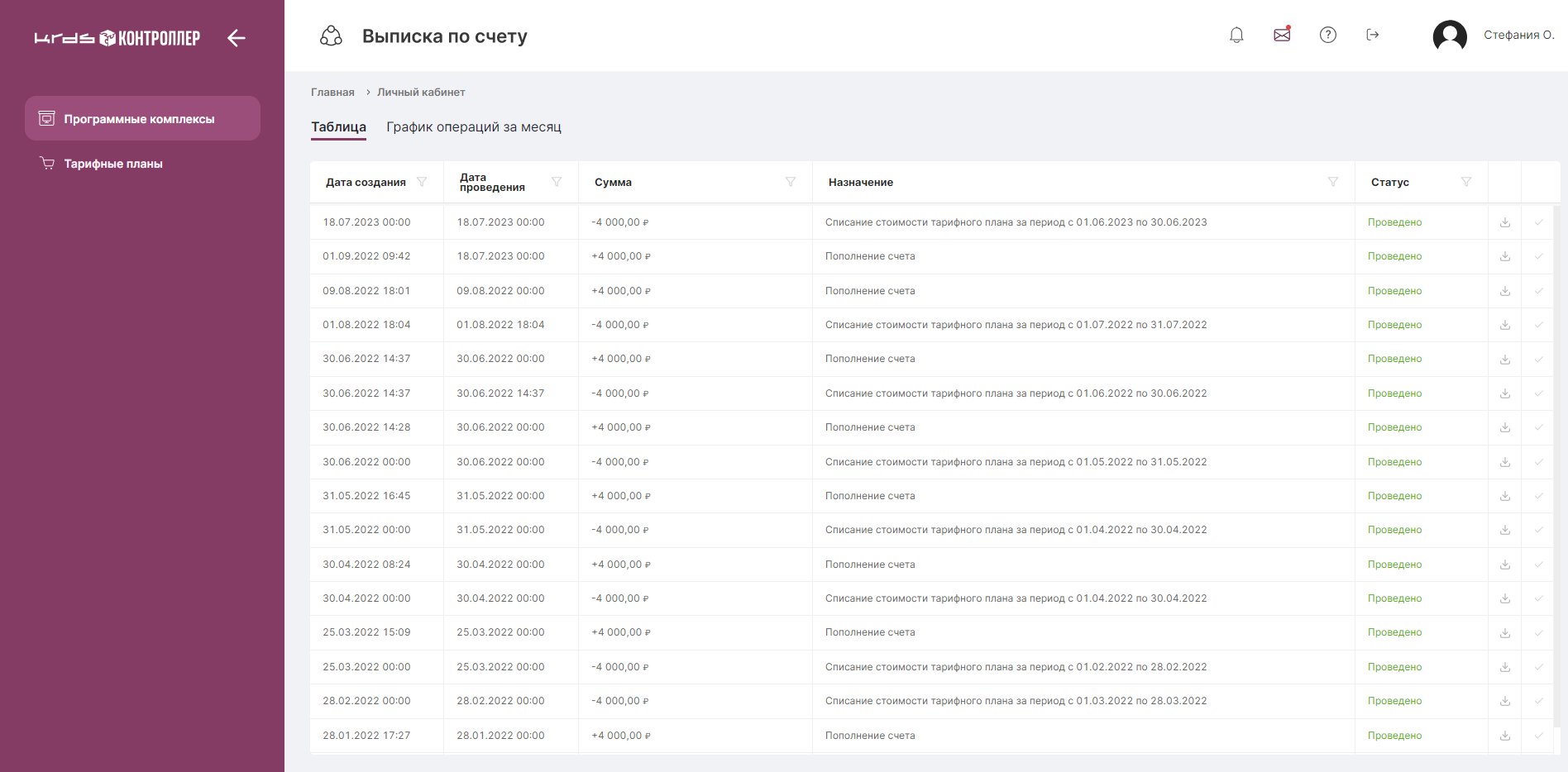Click checkmark on the 01.08.2022 18:04 row
This screenshot has width=1568, height=772.
point(1539,325)
